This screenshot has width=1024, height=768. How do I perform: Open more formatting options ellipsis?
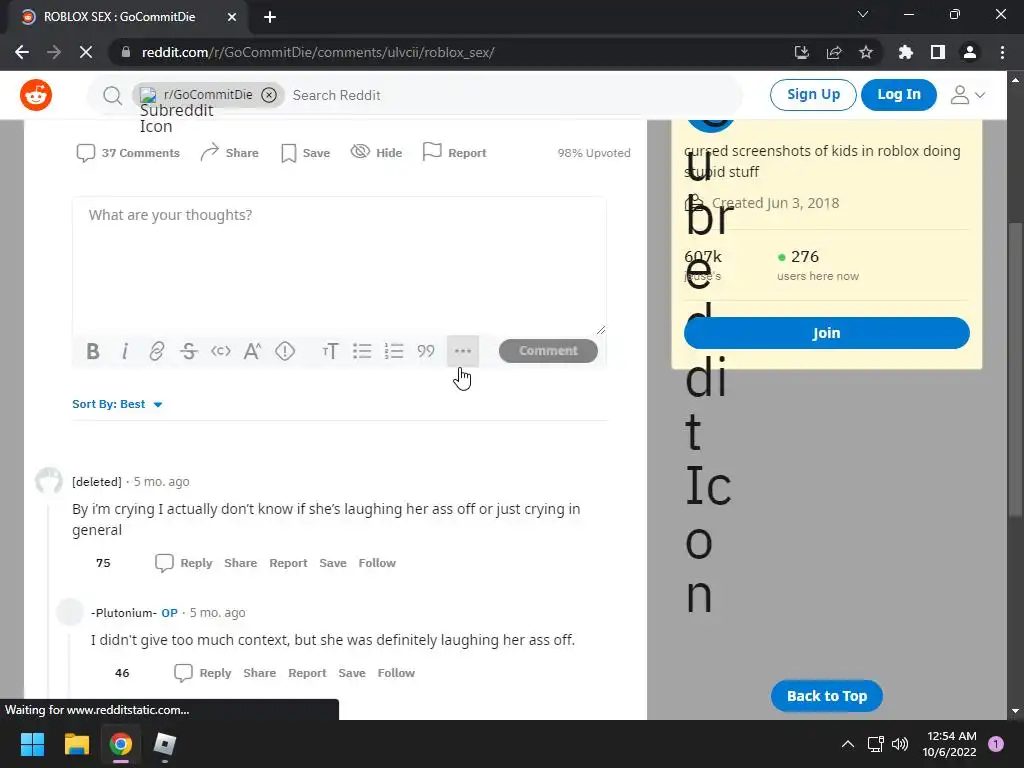(462, 351)
